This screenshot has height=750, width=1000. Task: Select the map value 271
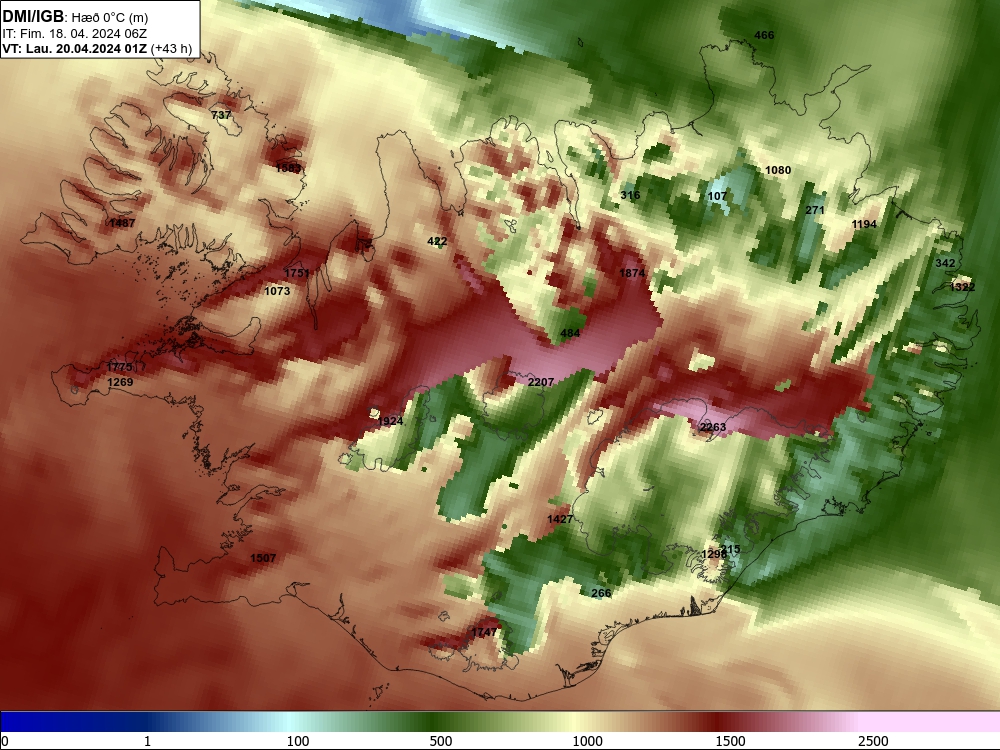(x=815, y=210)
